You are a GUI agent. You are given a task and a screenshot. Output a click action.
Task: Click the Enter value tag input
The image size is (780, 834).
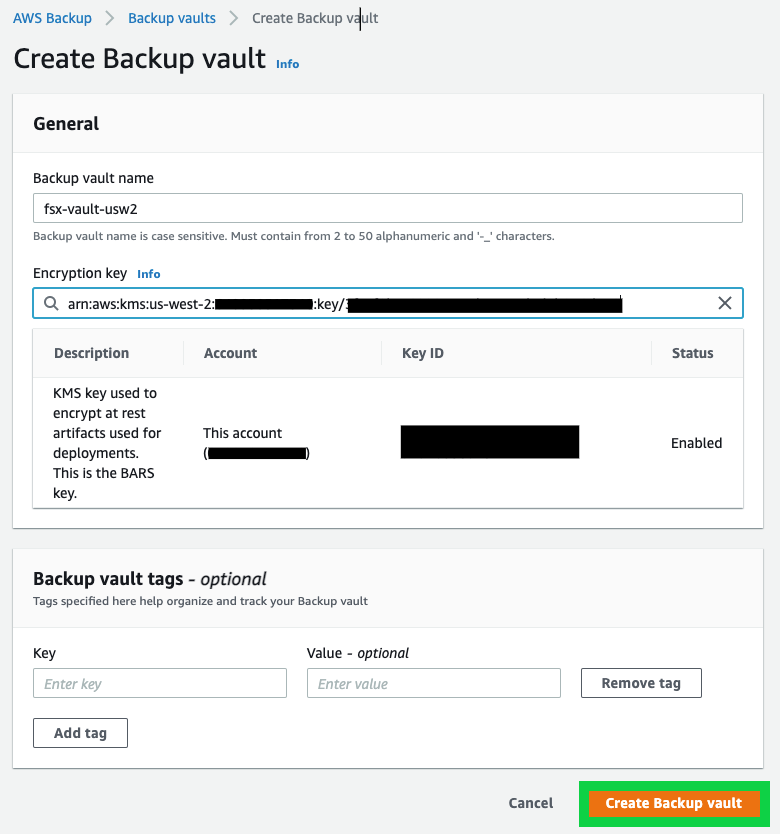coord(433,682)
